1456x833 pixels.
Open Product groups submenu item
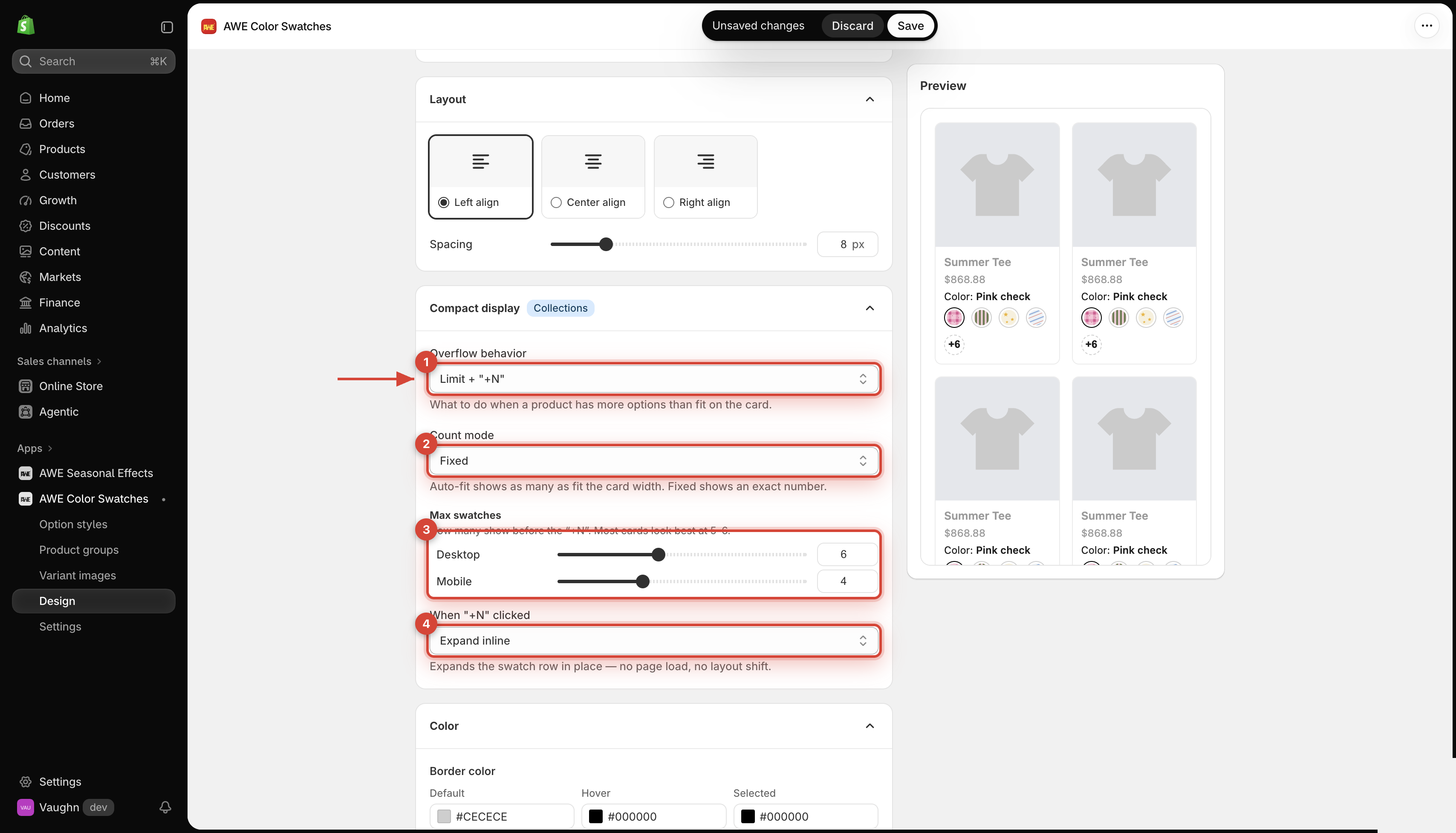click(79, 550)
